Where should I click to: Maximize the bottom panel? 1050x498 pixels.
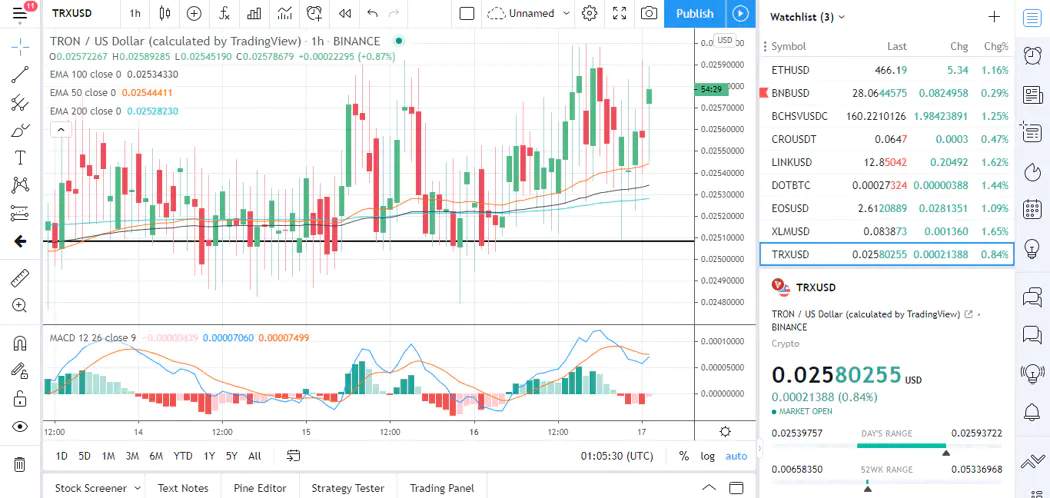(736, 487)
